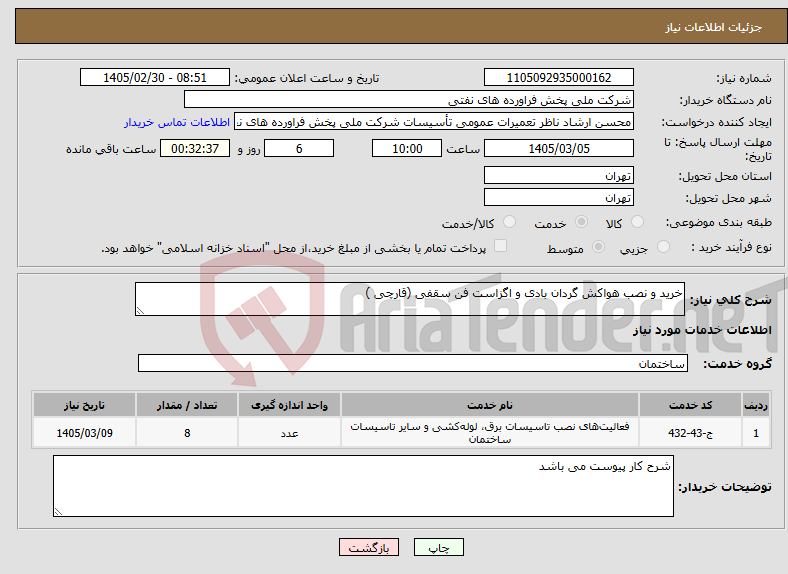Screen dimensions: 788x574
Task: Select the جزیی purchase type radio
Action: pos(663,246)
